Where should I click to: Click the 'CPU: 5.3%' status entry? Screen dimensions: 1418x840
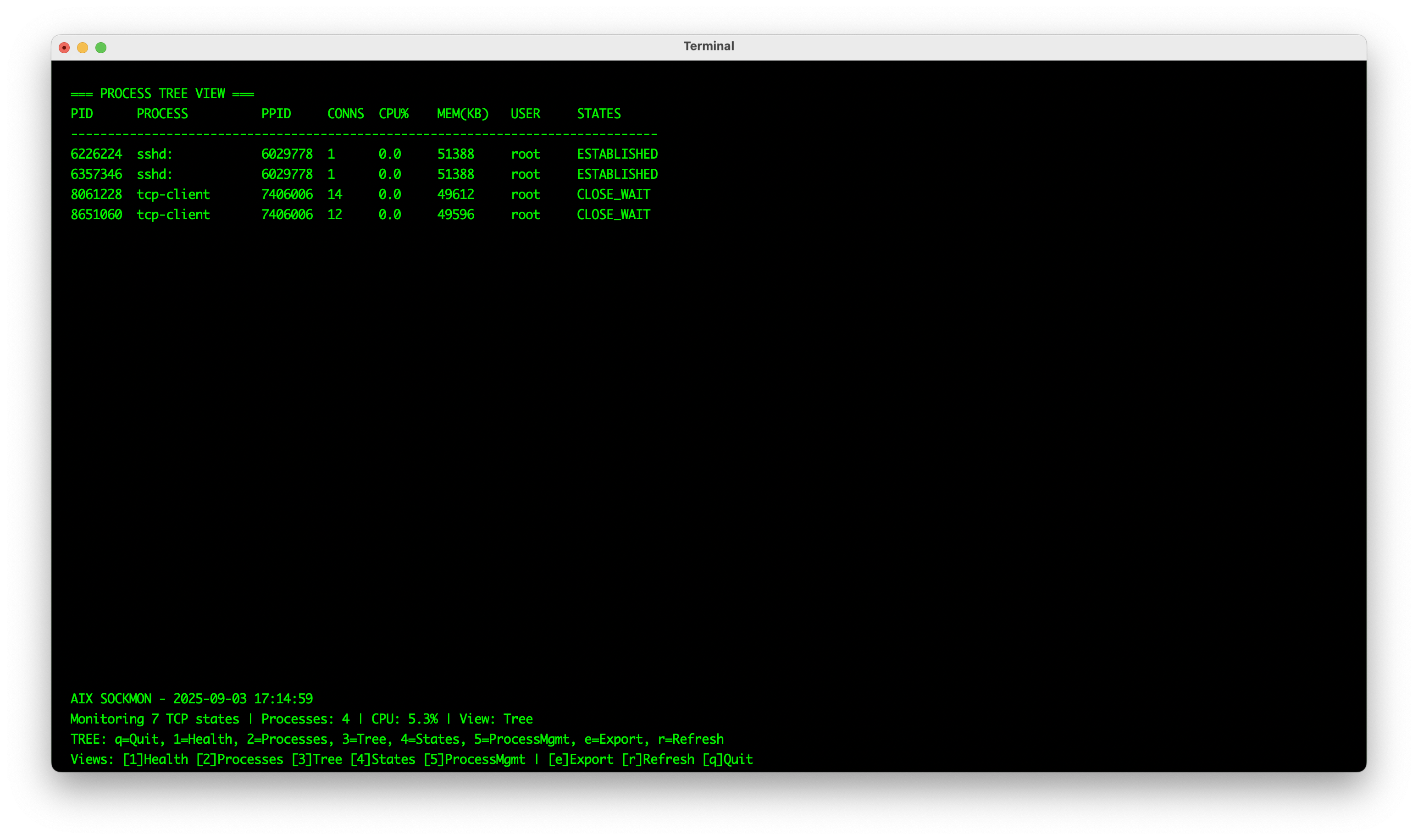click(405, 719)
